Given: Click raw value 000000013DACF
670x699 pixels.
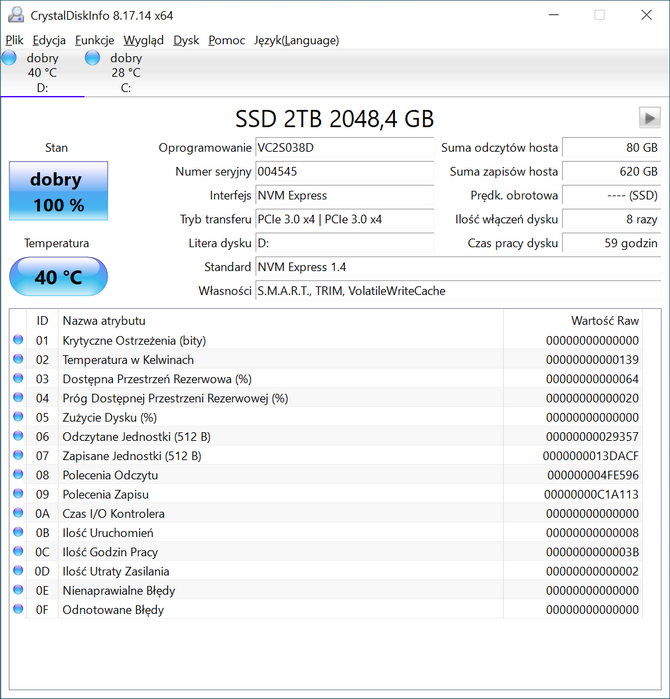Looking at the screenshot, I should pos(591,456).
